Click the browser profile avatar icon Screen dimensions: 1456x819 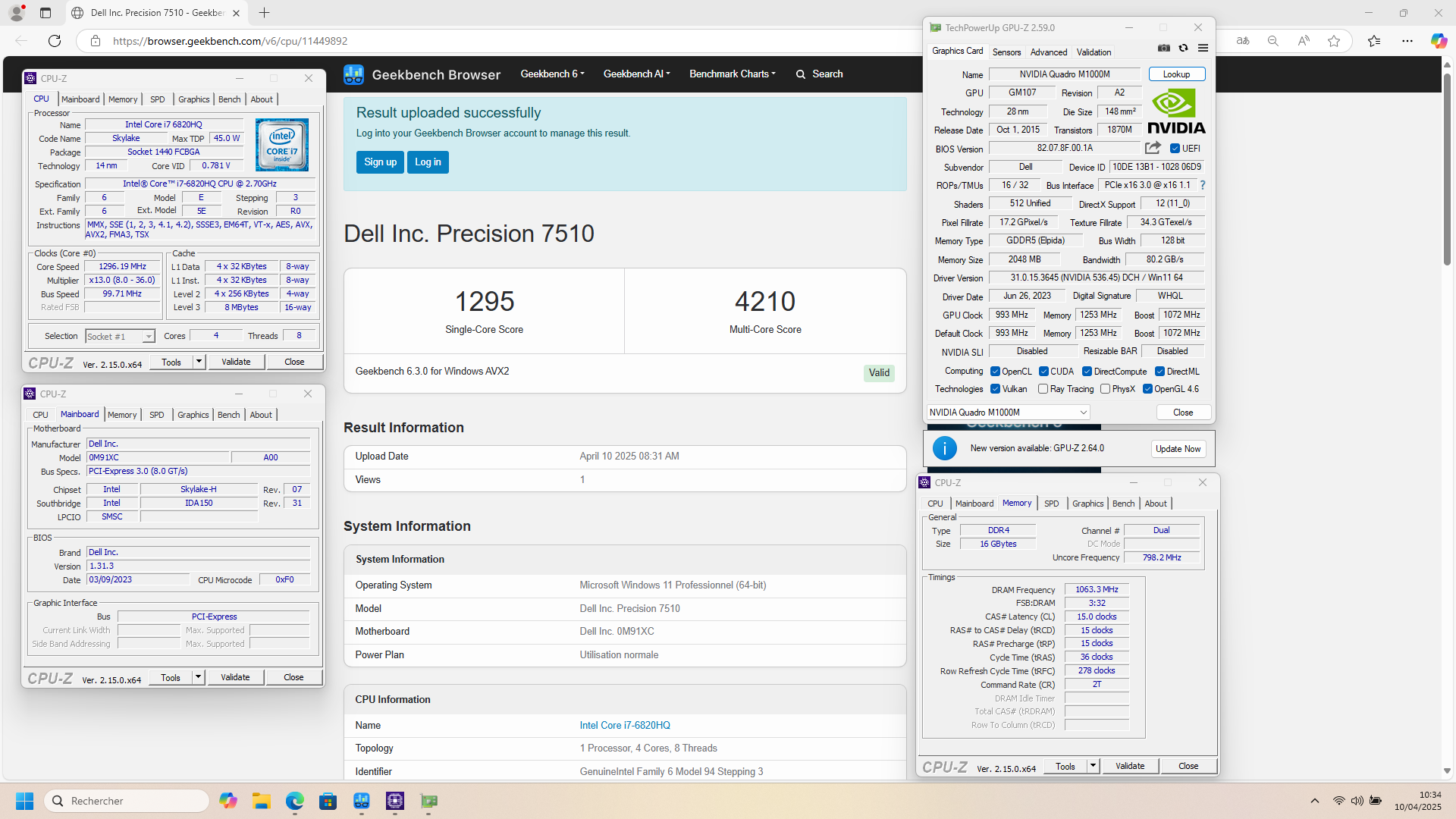tap(16, 13)
